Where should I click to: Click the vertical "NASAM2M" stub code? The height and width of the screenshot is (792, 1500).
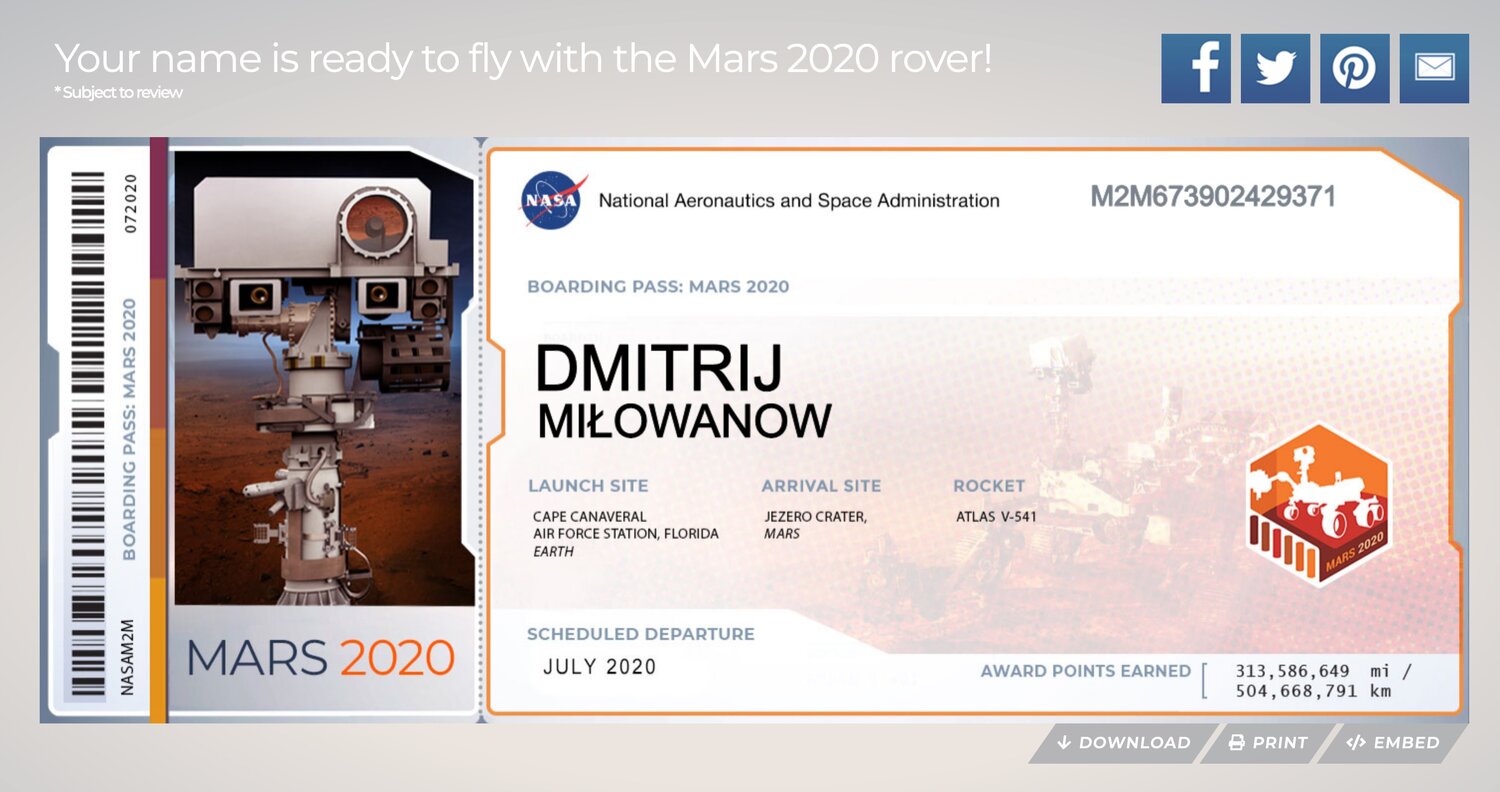click(x=127, y=657)
